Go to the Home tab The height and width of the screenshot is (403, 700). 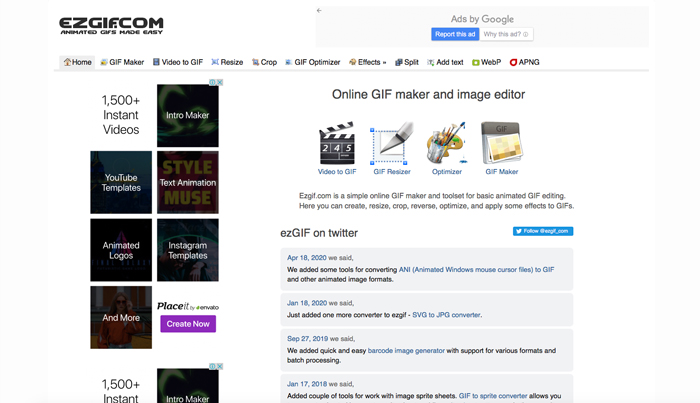pyautogui.click(x=77, y=62)
